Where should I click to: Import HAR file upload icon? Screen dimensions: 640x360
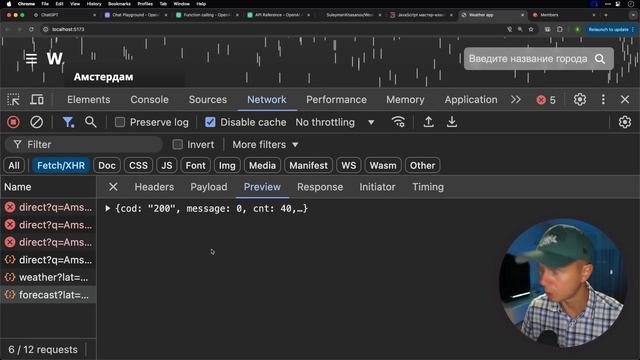(x=428, y=122)
